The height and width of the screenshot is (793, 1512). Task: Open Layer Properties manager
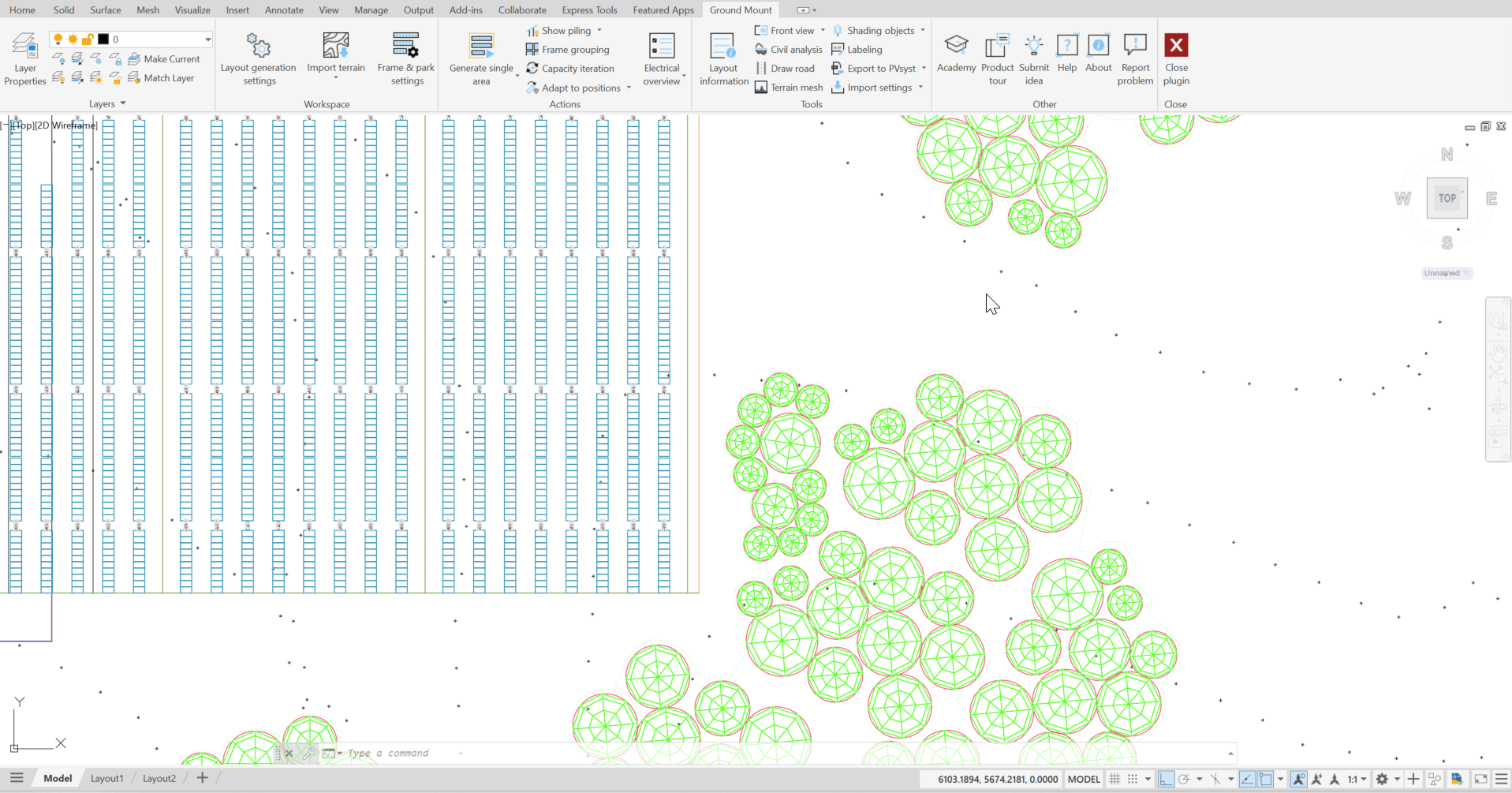click(x=25, y=59)
